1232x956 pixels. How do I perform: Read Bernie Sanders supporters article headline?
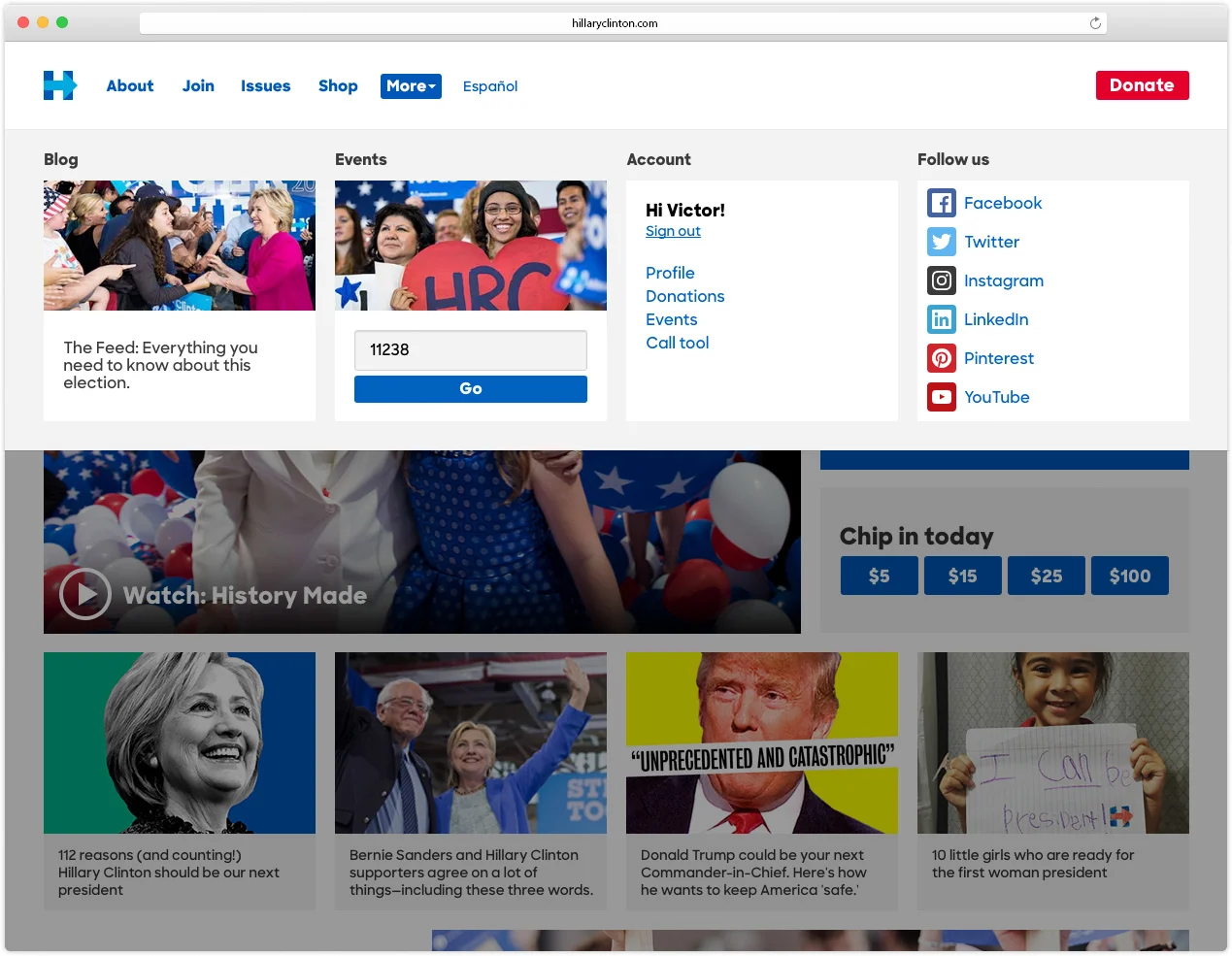471,873
